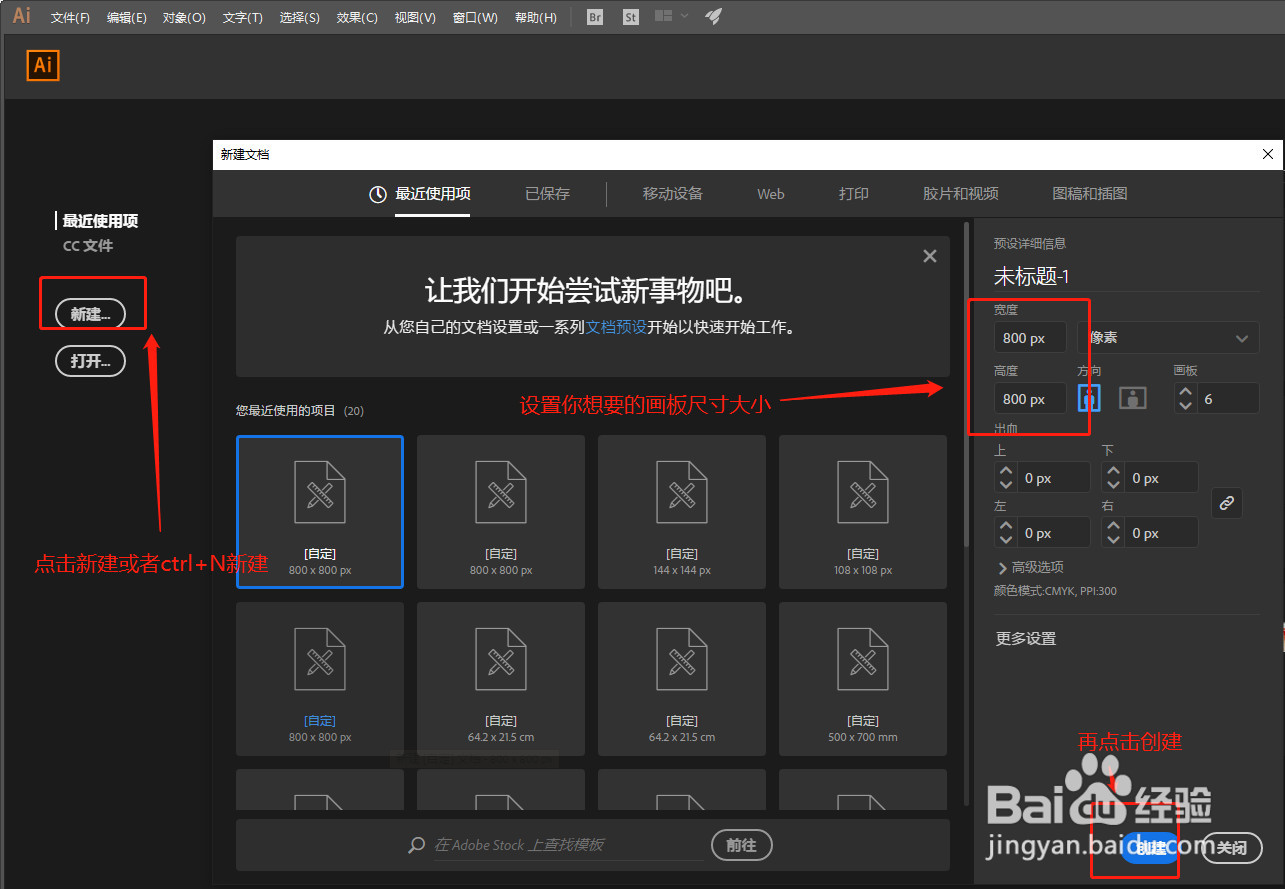Image resolution: width=1285 pixels, height=889 pixels.
Task: Click the orange Ai home logo
Action: pyautogui.click(x=43, y=65)
